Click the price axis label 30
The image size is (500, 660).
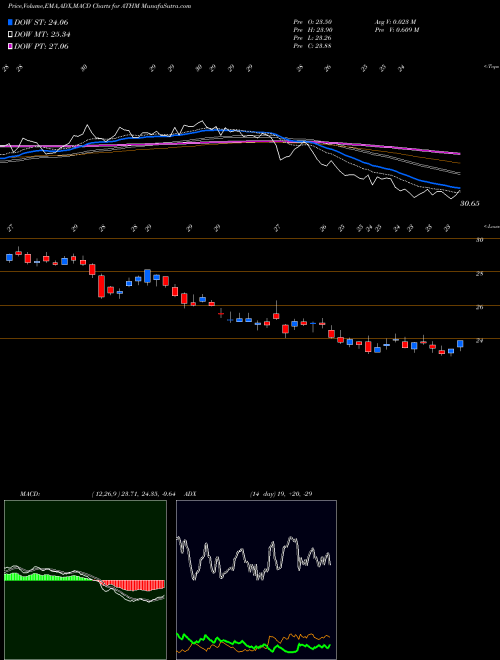click(479, 240)
